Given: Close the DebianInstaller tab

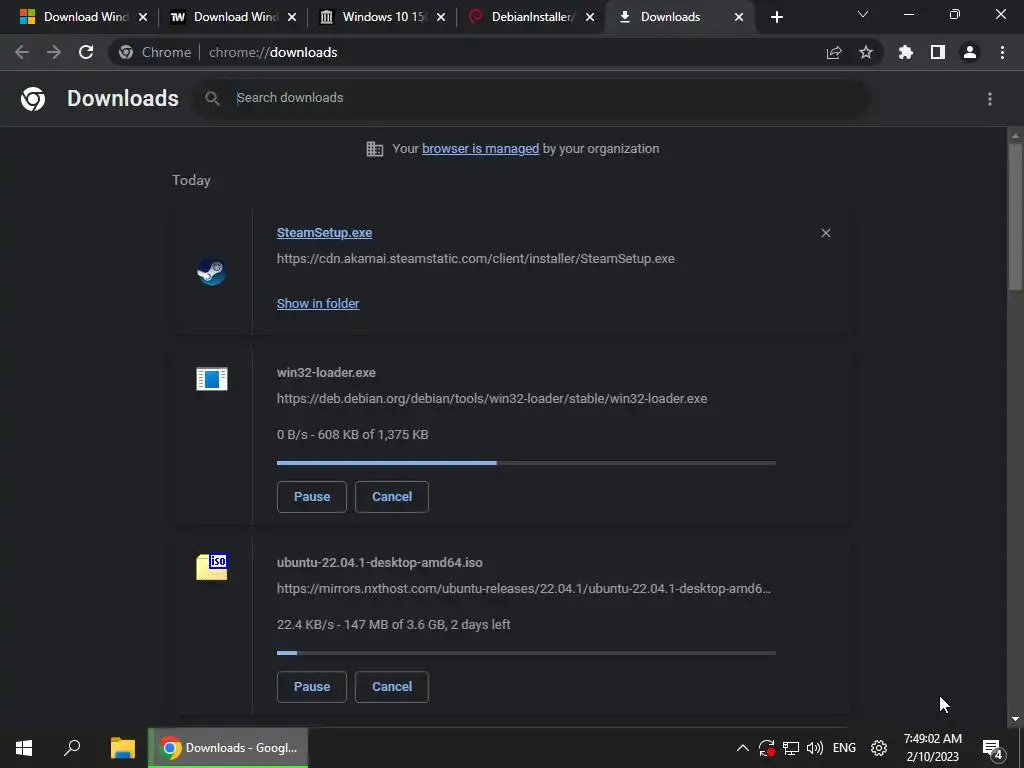Looking at the screenshot, I should [x=590, y=17].
